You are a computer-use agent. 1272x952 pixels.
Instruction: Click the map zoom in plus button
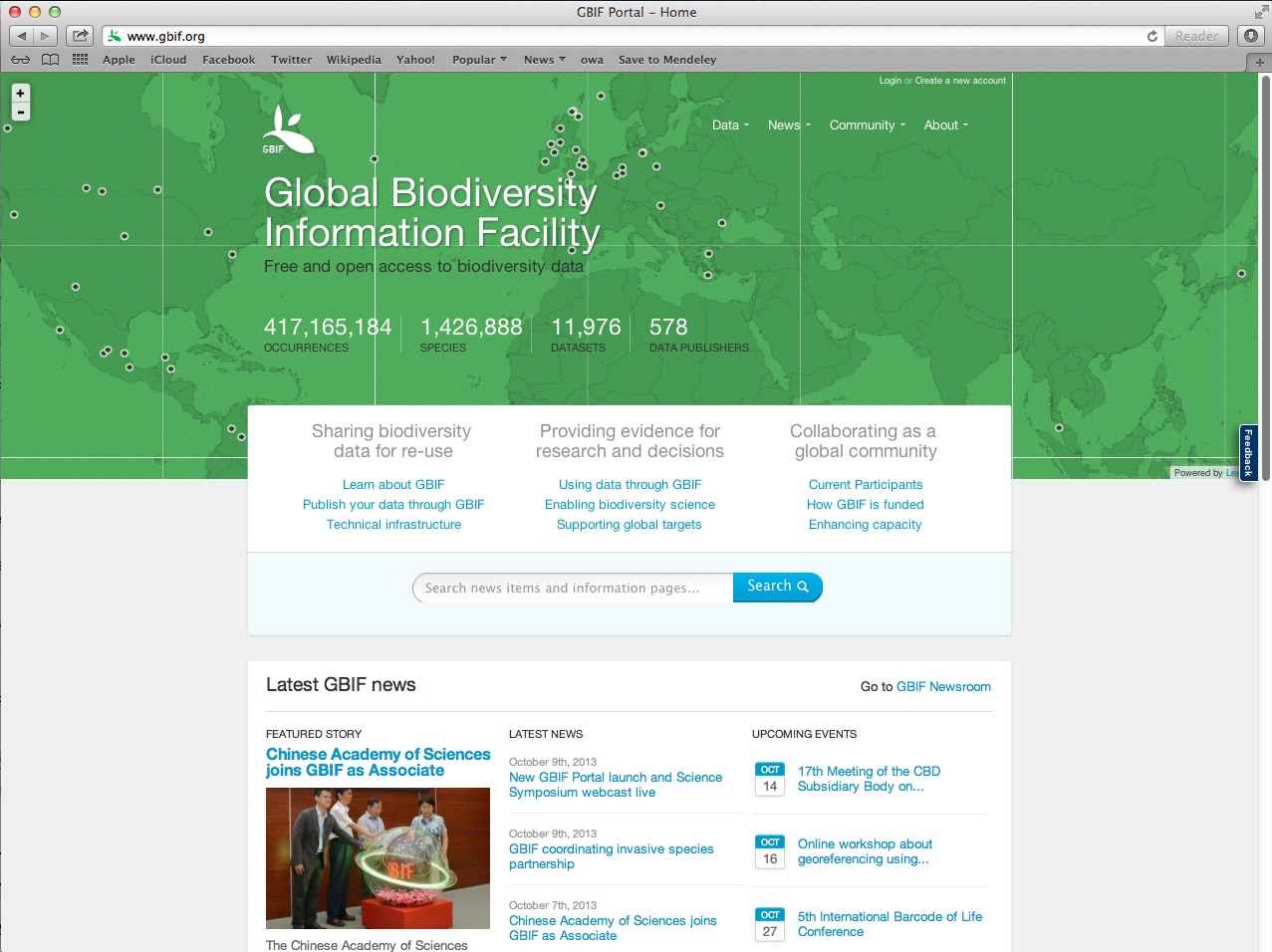click(x=20, y=93)
